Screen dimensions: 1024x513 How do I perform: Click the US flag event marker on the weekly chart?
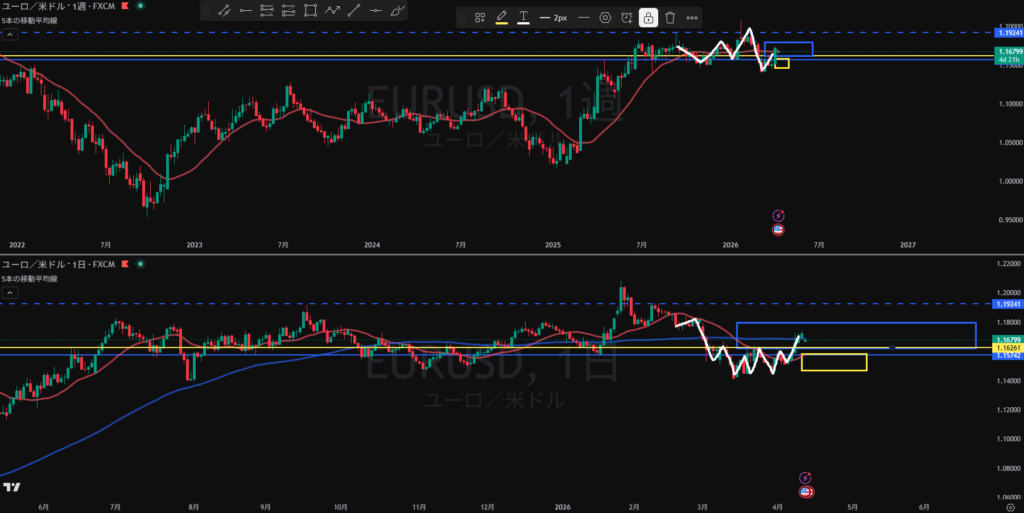pyautogui.click(x=778, y=230)
